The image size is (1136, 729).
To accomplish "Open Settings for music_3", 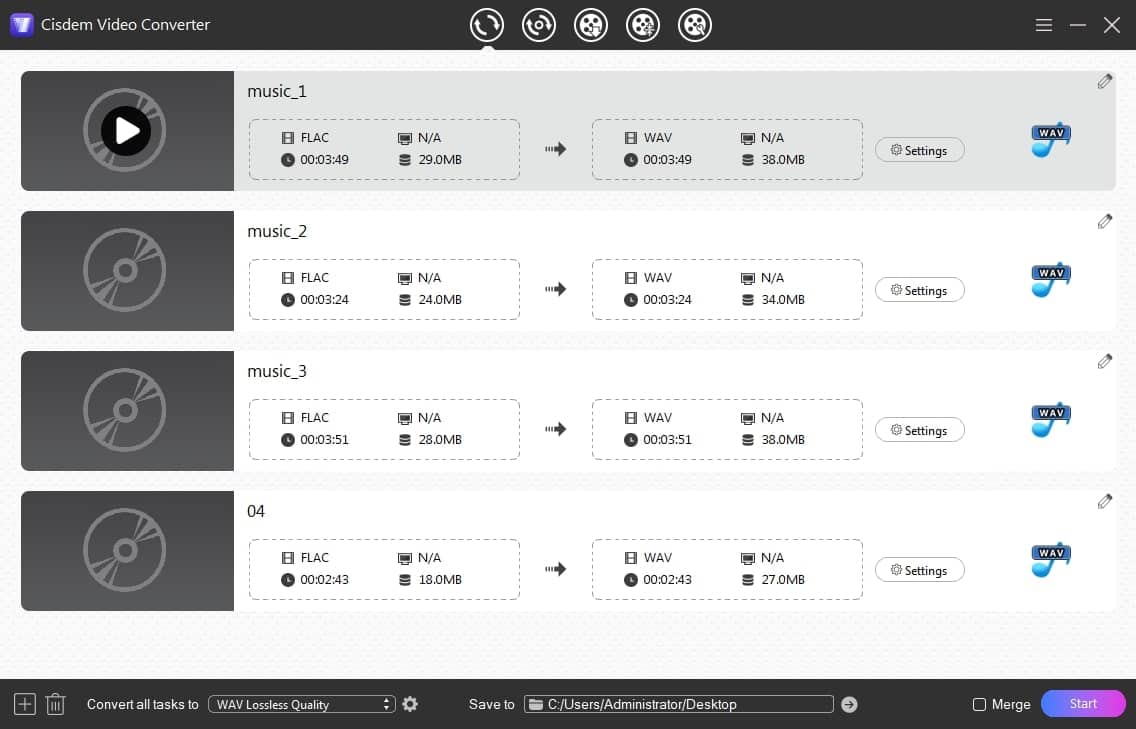I will tap(919, 430).
